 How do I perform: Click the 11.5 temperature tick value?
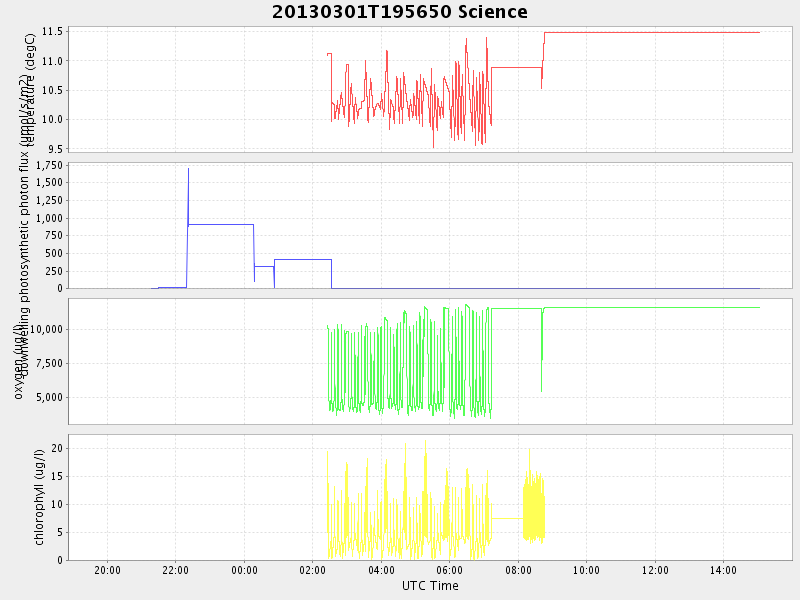click(52, 32)
